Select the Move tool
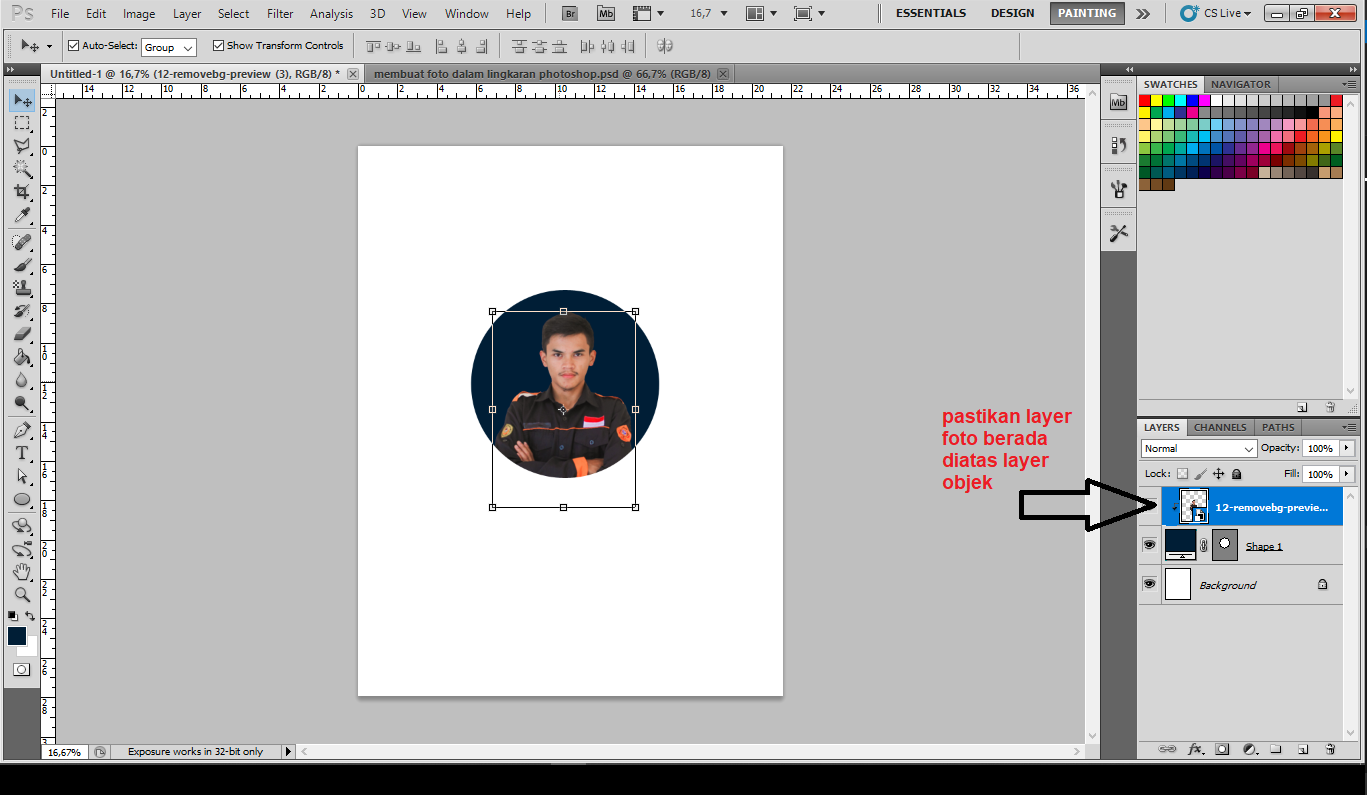This screenshot has height=795, width=1367. tap(22, 100)
